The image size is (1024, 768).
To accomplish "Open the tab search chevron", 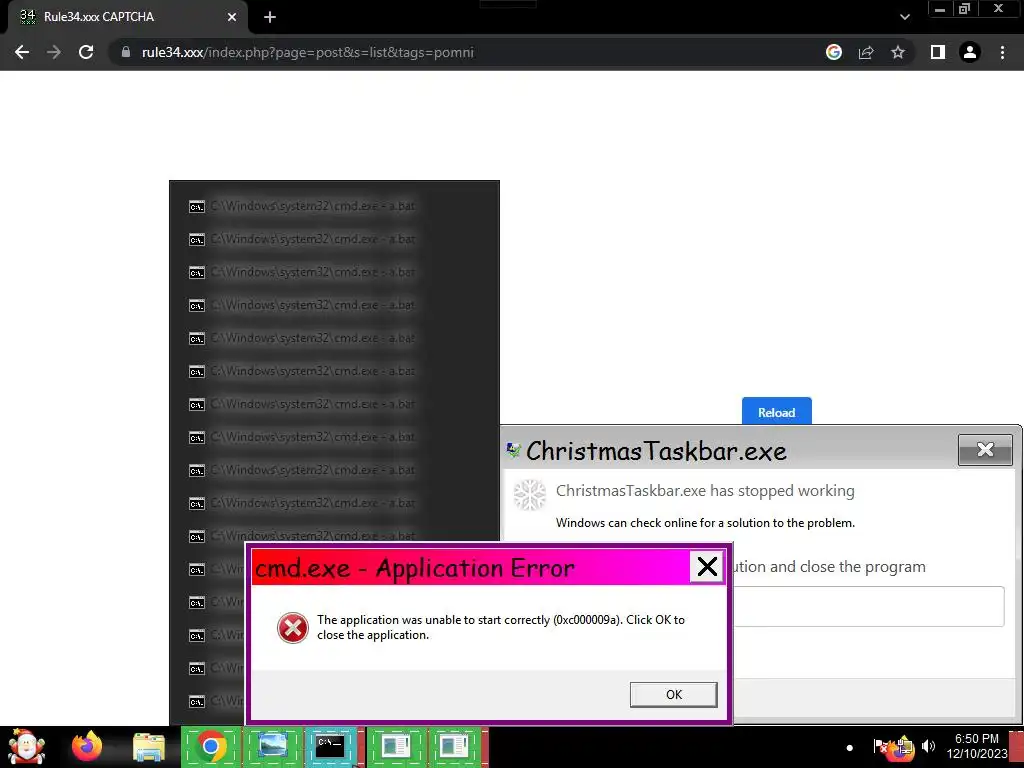I will point(904,17).
